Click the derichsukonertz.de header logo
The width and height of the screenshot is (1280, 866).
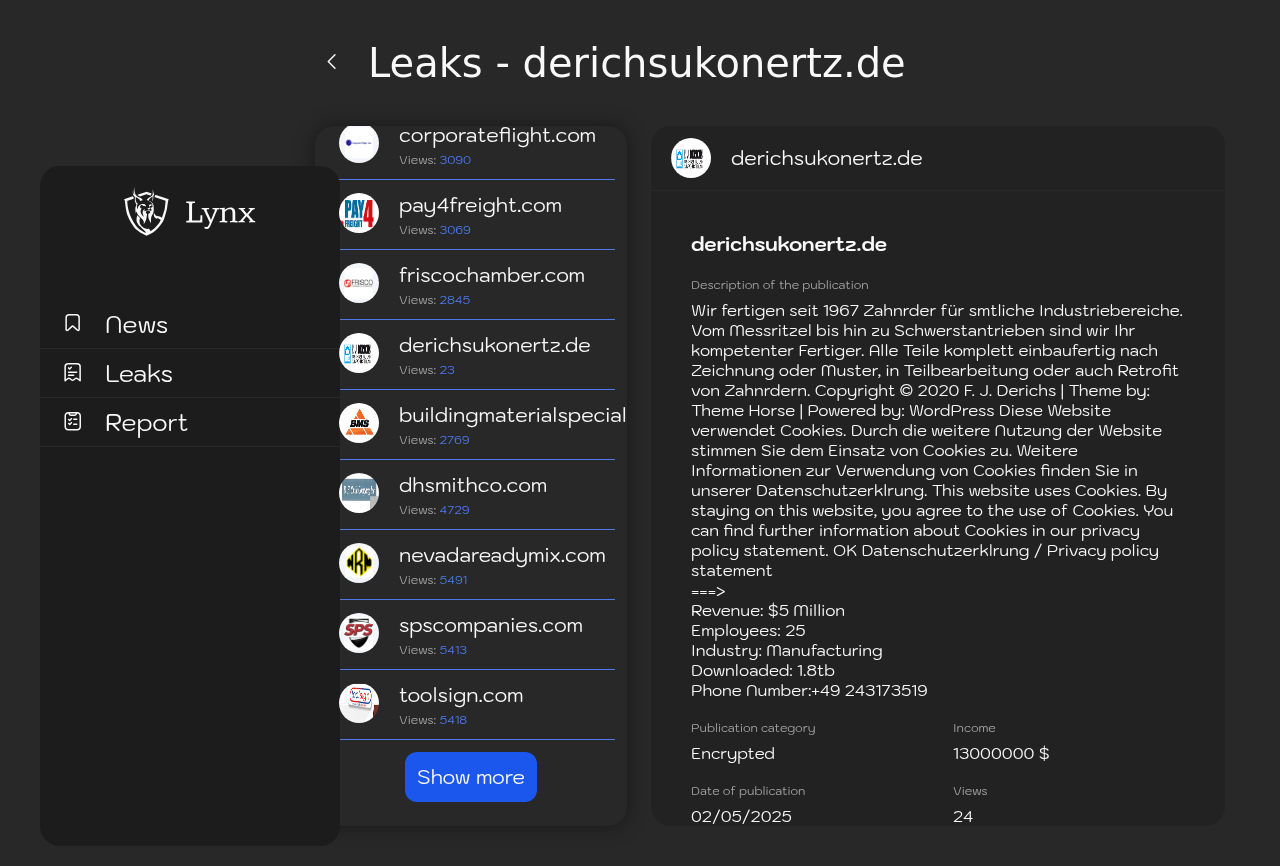[691, 158]
